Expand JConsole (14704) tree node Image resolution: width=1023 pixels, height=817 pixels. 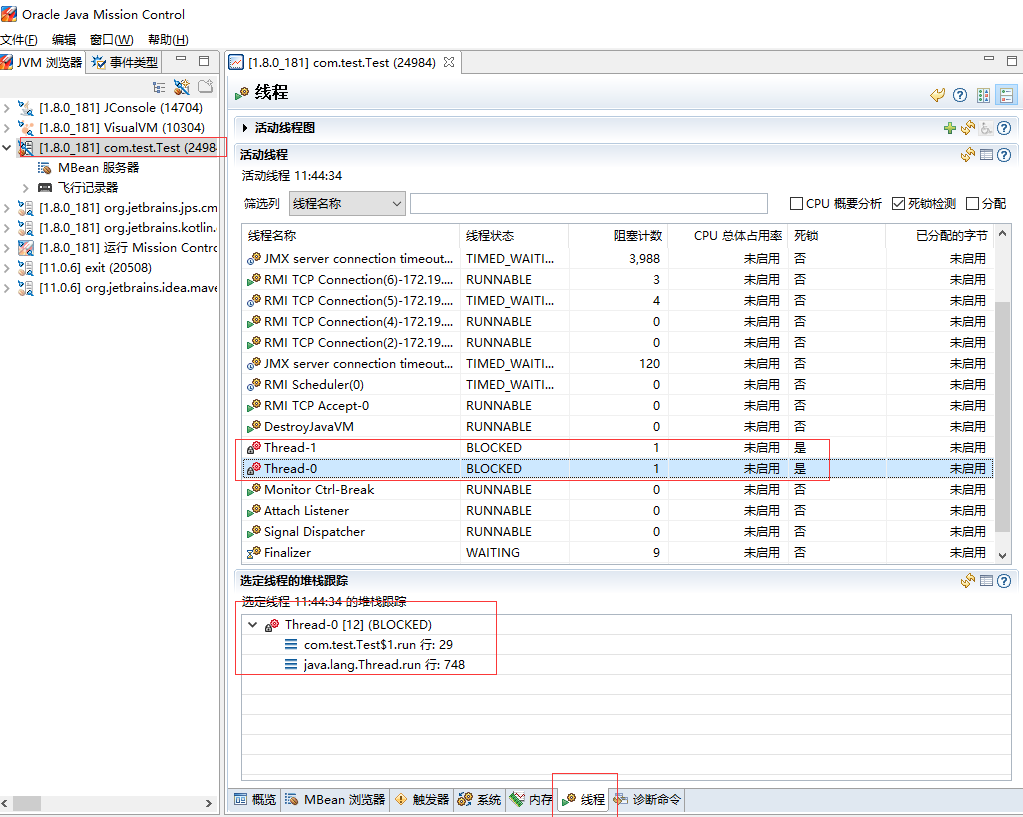click(x=7, y=108)
